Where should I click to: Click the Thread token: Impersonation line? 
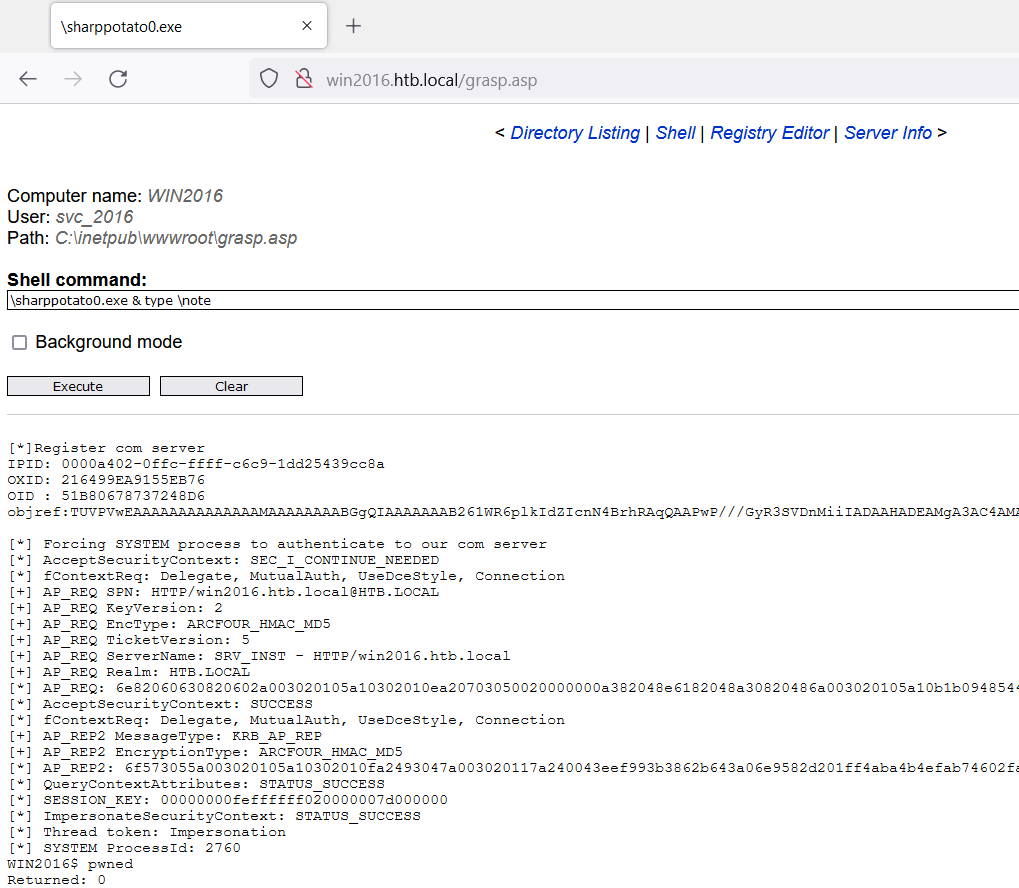point(147,832)
